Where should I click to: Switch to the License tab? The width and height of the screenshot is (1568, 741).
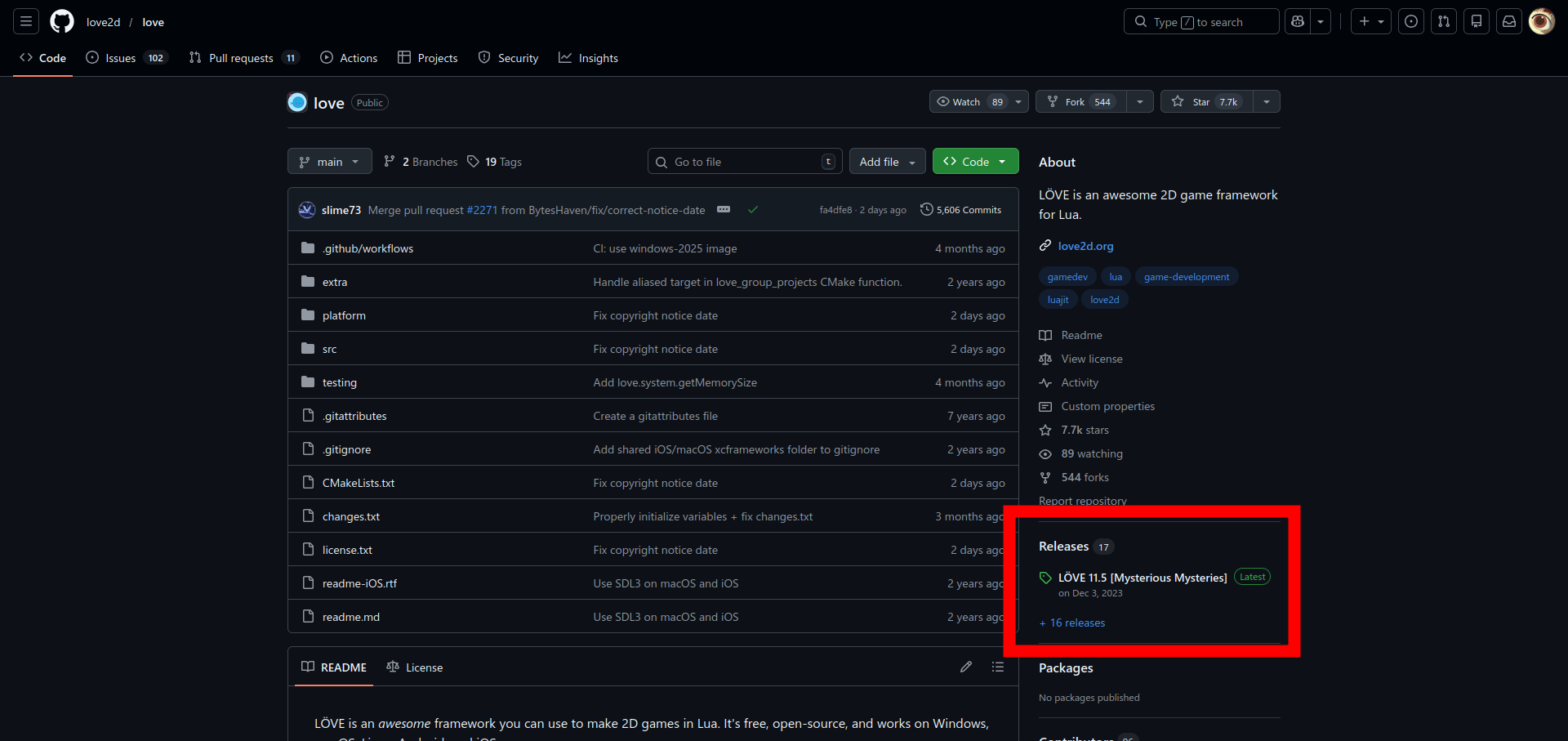coord(415,667)
